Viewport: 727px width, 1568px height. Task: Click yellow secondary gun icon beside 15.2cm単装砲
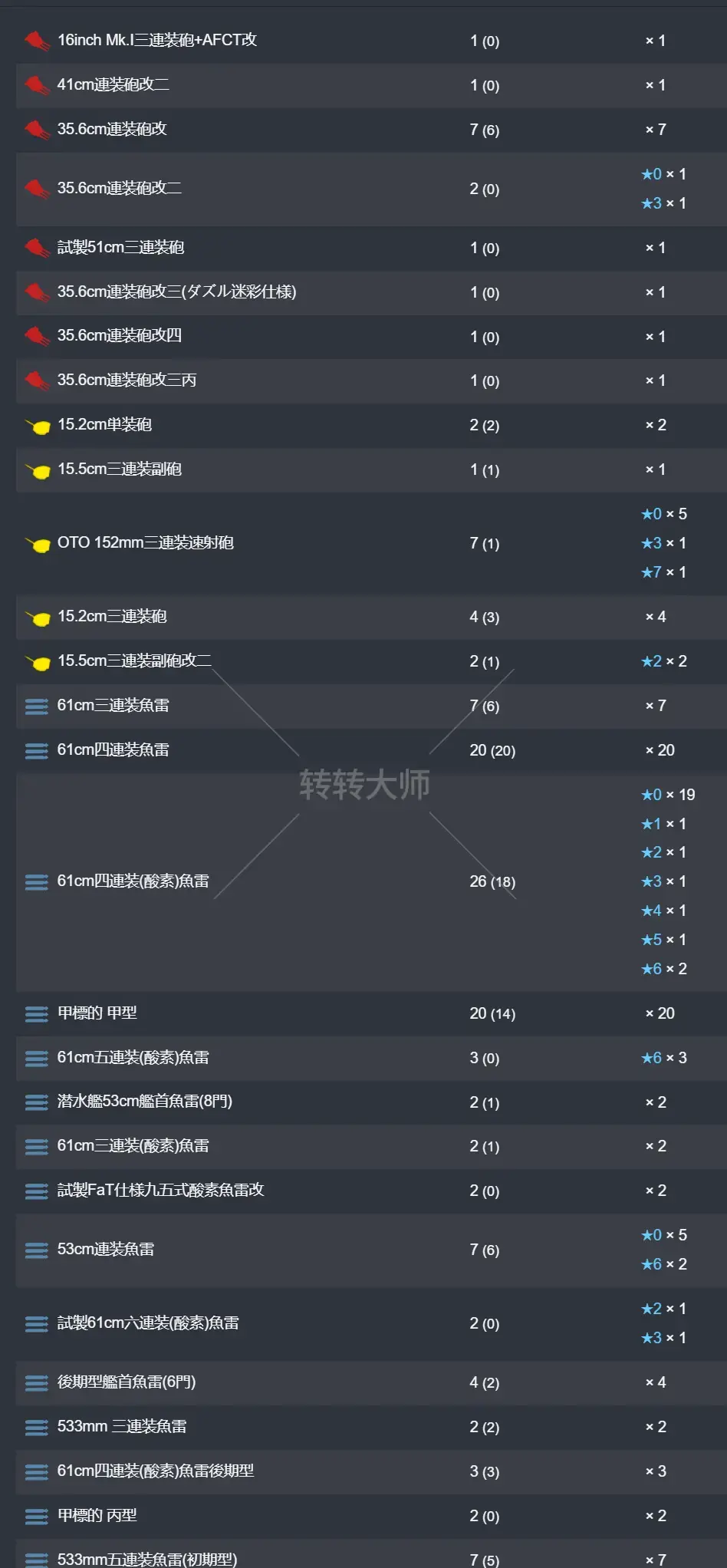tap(38, 426)
